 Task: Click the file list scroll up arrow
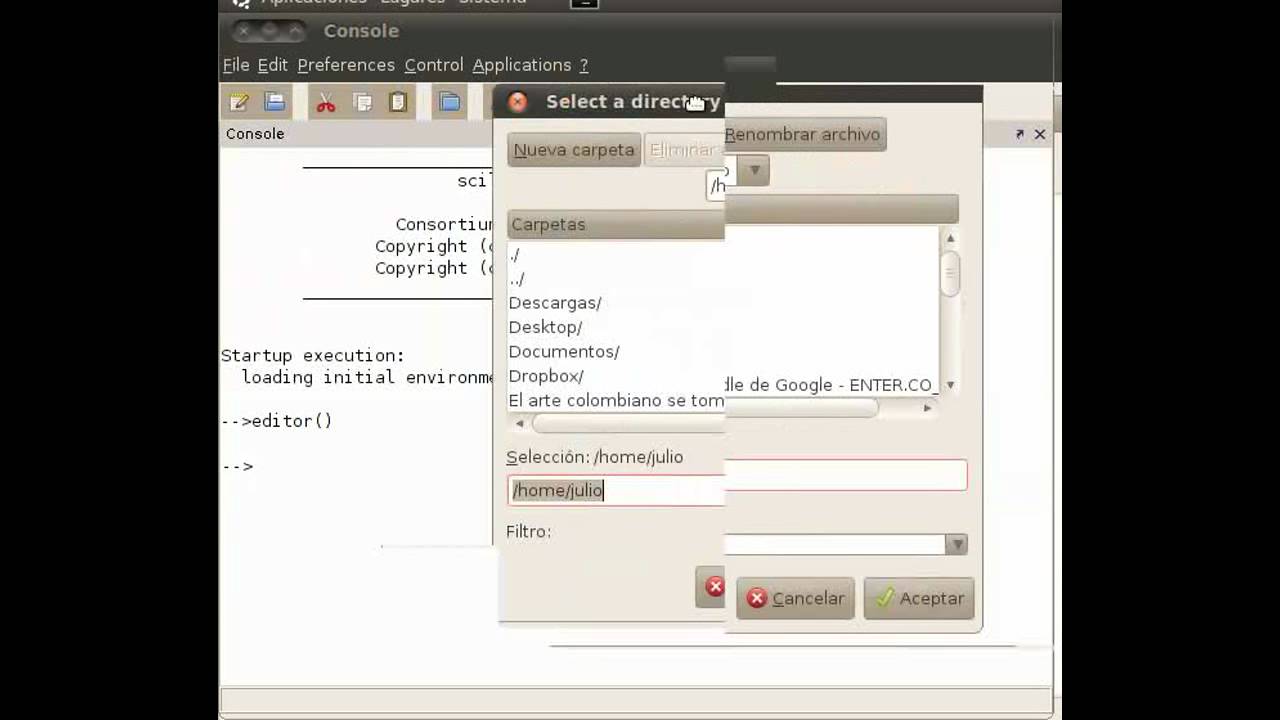pos(950,238)
